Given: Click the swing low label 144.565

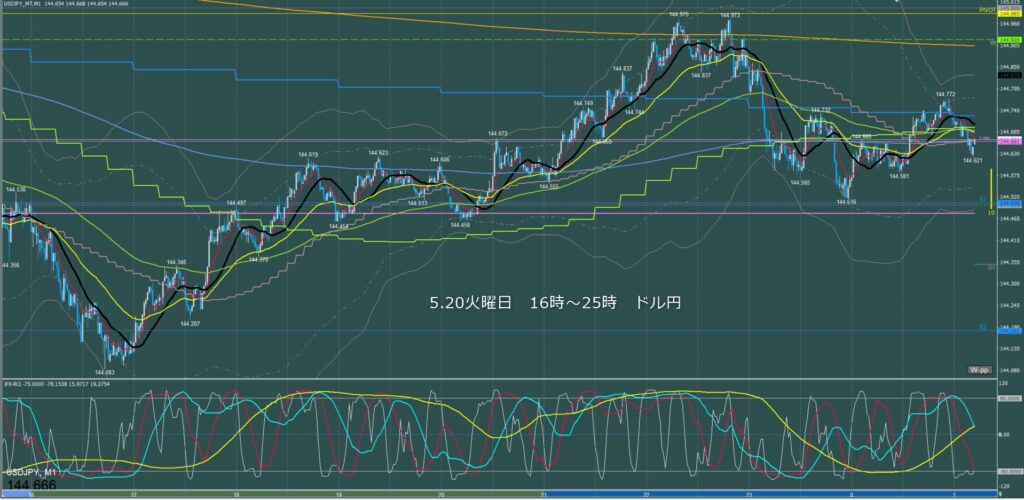Looking at the screenshot, I should 800,183.
